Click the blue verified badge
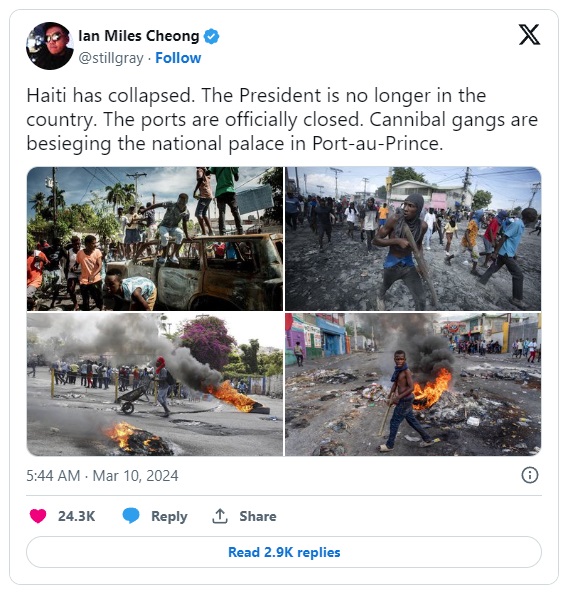This screenshot has width=565, height=602. coord(211,36)
